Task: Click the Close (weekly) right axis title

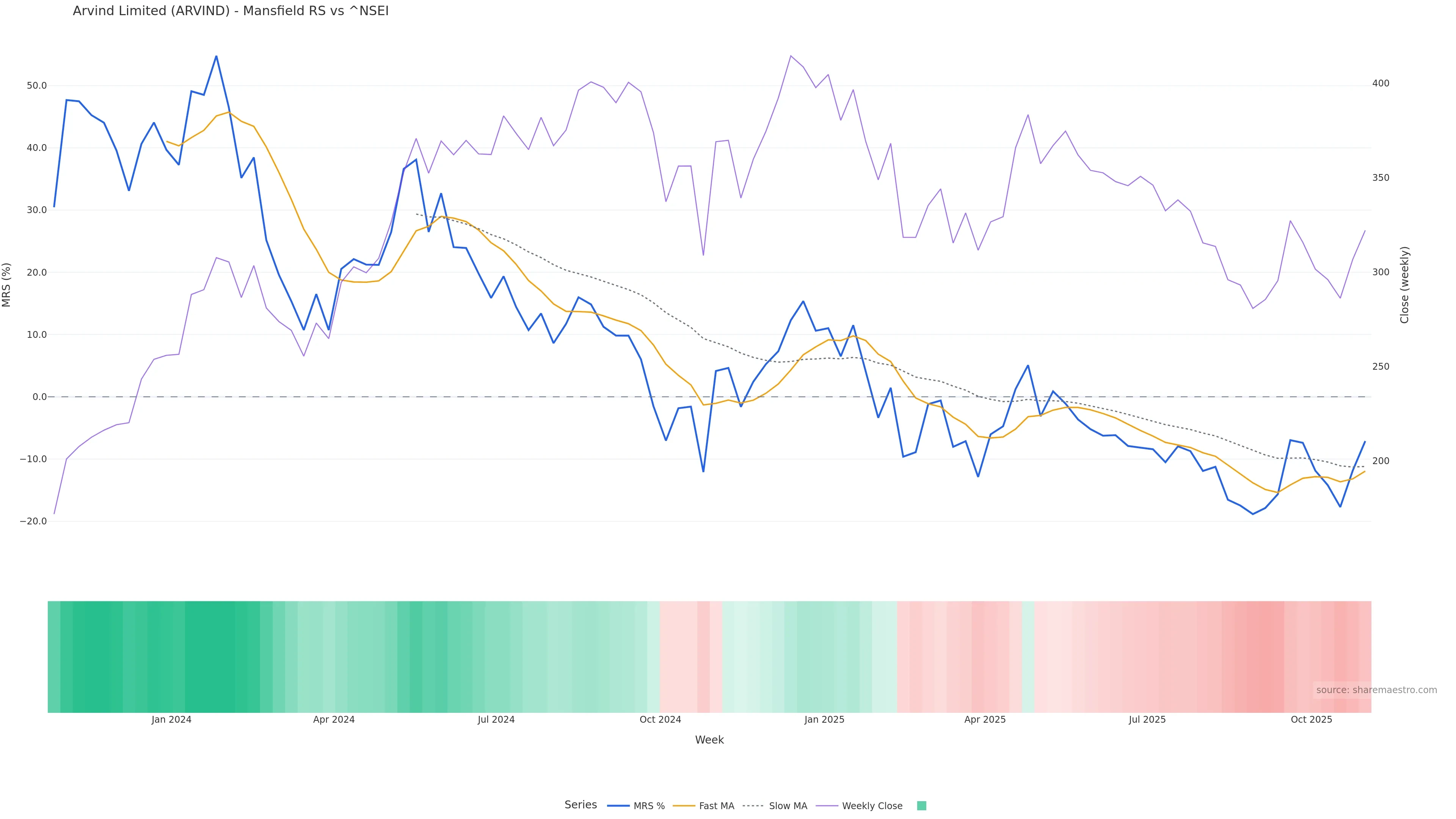Action: pyautogui.click(x=1404, y=285)
